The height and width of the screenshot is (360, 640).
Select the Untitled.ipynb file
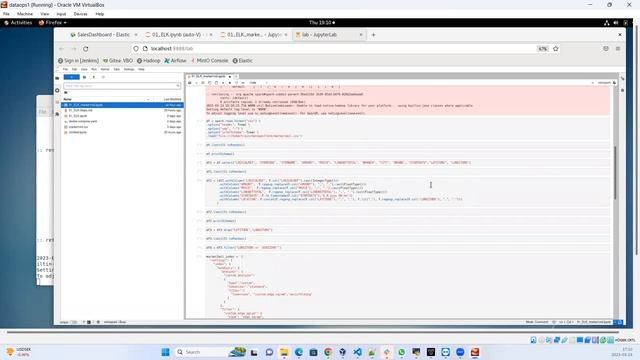point(122,132)
